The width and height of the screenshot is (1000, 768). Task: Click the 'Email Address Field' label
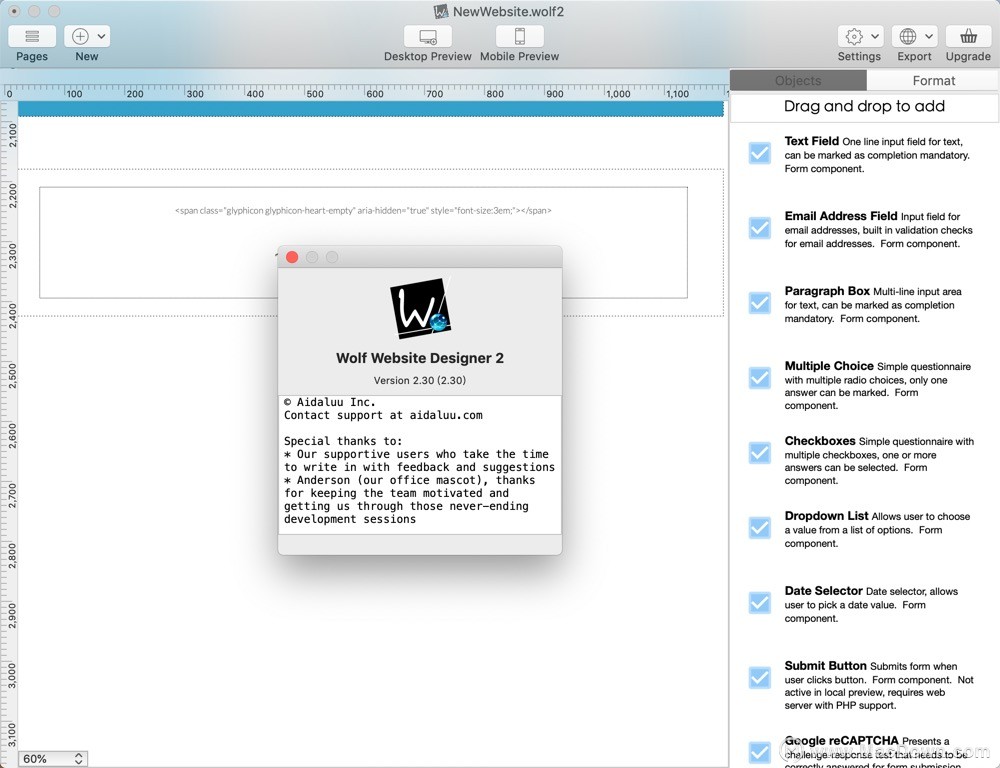coord(841,216)
